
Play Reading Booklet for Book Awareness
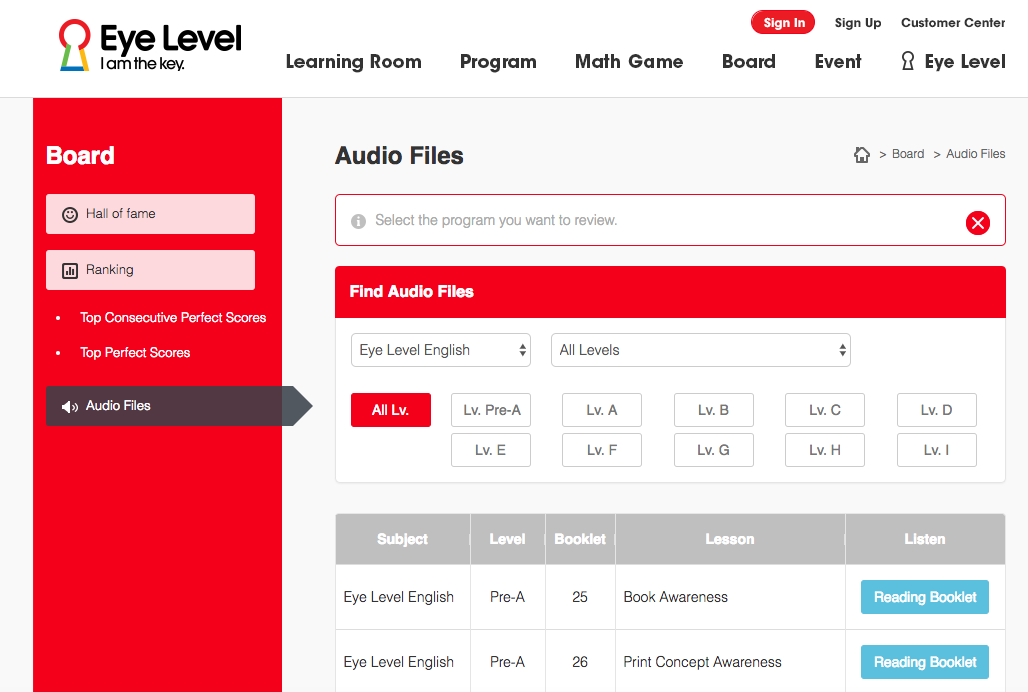(x=924, y=597)
